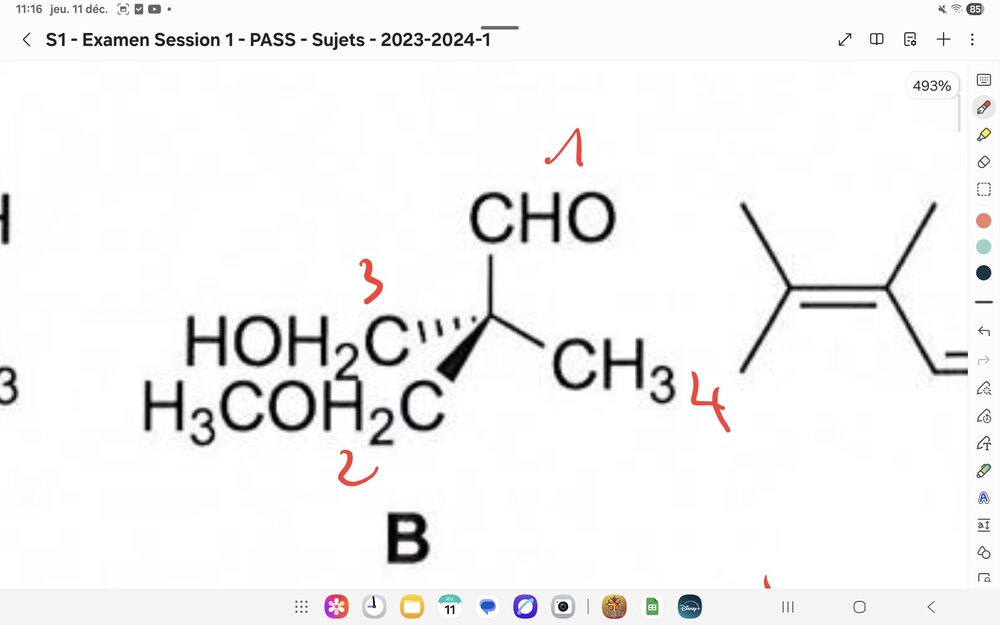Enter fullscreen with the expand arrows
The height and width of the screenshot is (625, 1000).
point(845,39)
